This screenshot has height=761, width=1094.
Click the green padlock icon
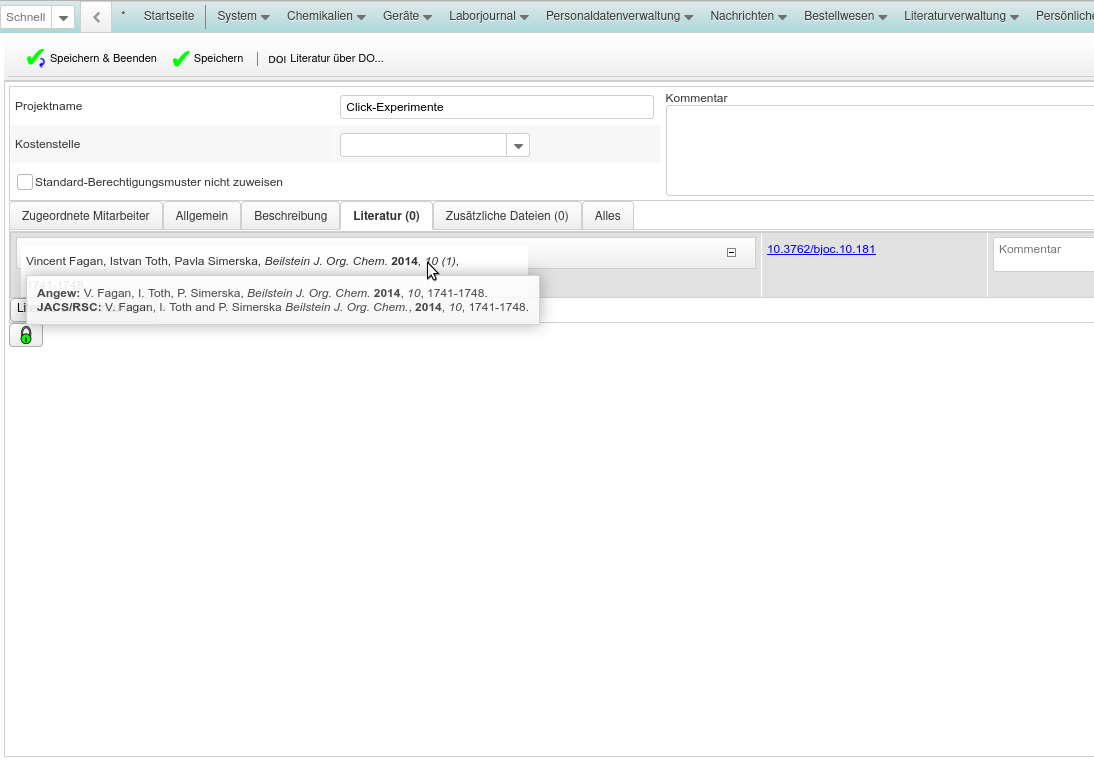[26, 335]
